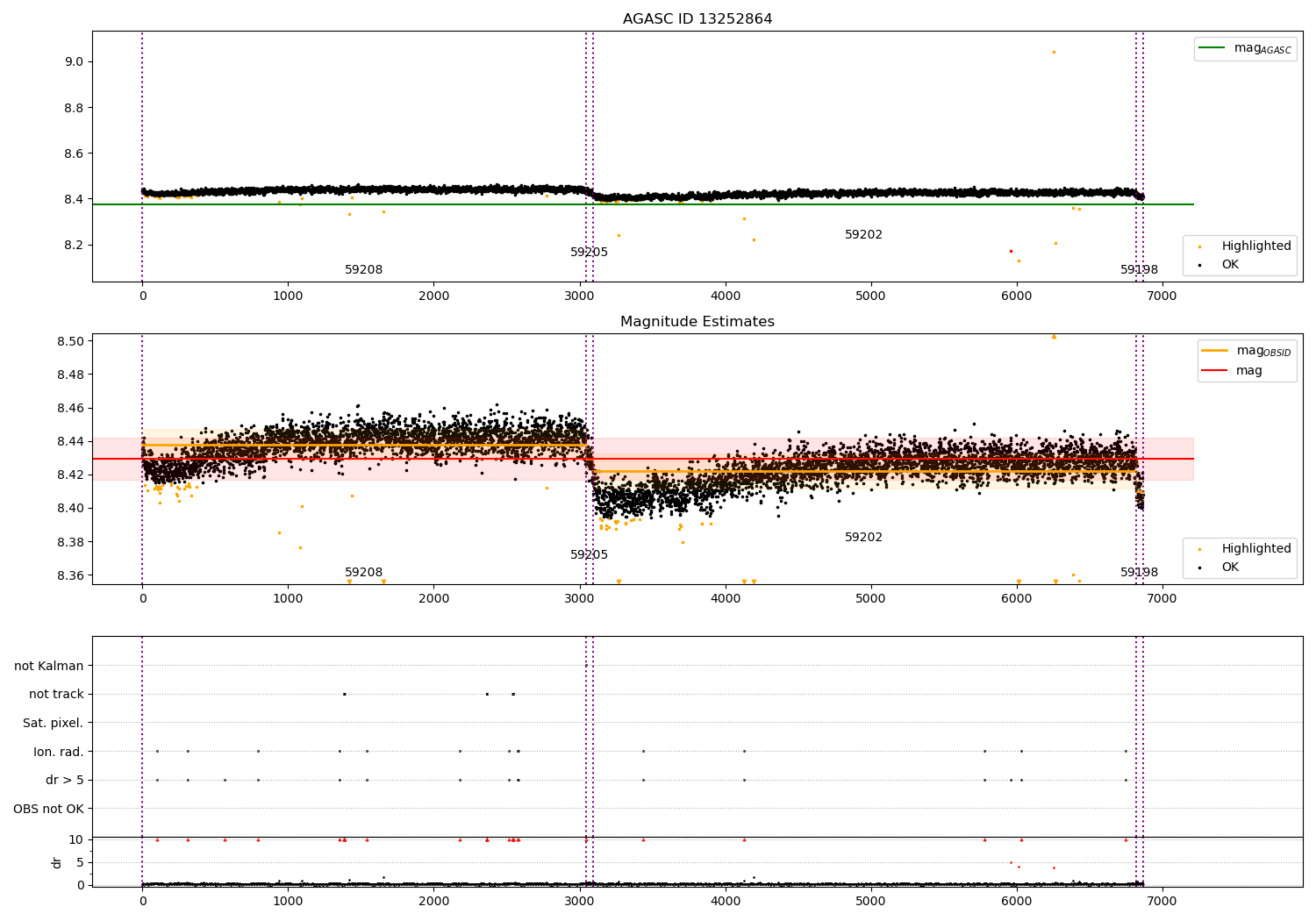
Task: Click OBSID label 59208 in Magnitude Estimates plot
Action: 363,573
